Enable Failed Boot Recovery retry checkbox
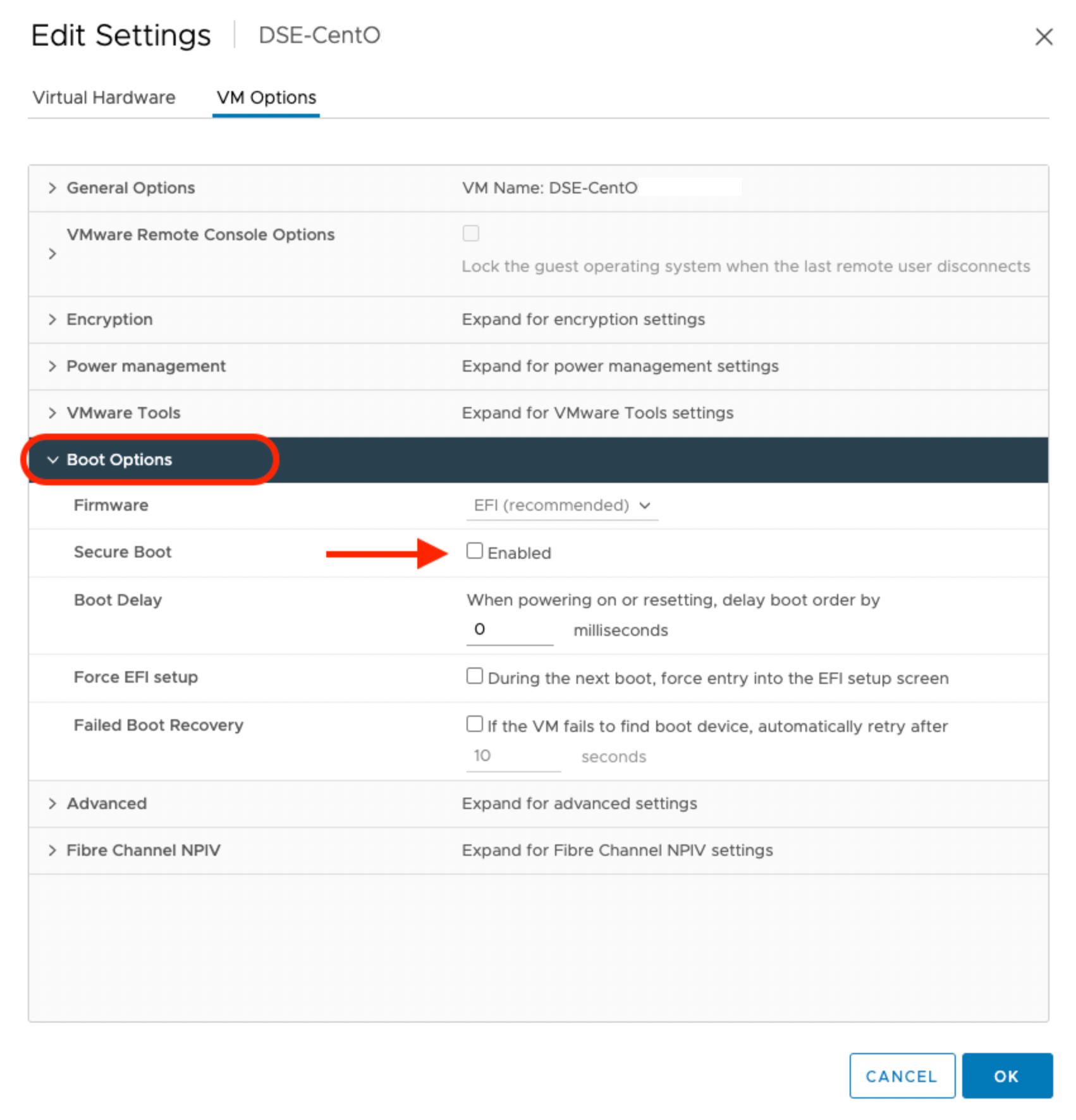The width and height of the screenshot is (1076, 1120). pos(474,724)
